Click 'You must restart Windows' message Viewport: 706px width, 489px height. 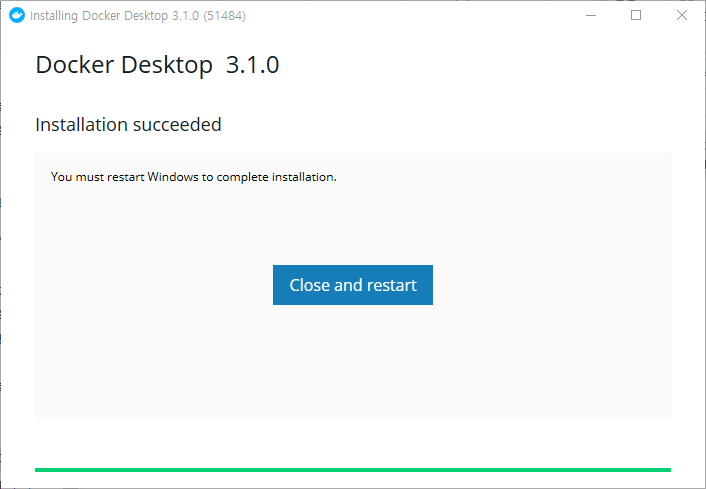point(194,177)
